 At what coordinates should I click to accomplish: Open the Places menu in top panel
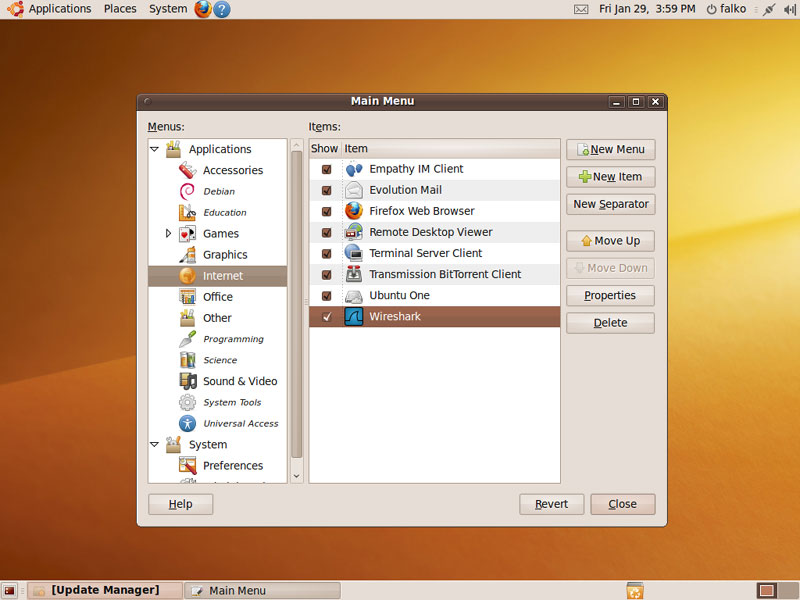tap(120, 9)
